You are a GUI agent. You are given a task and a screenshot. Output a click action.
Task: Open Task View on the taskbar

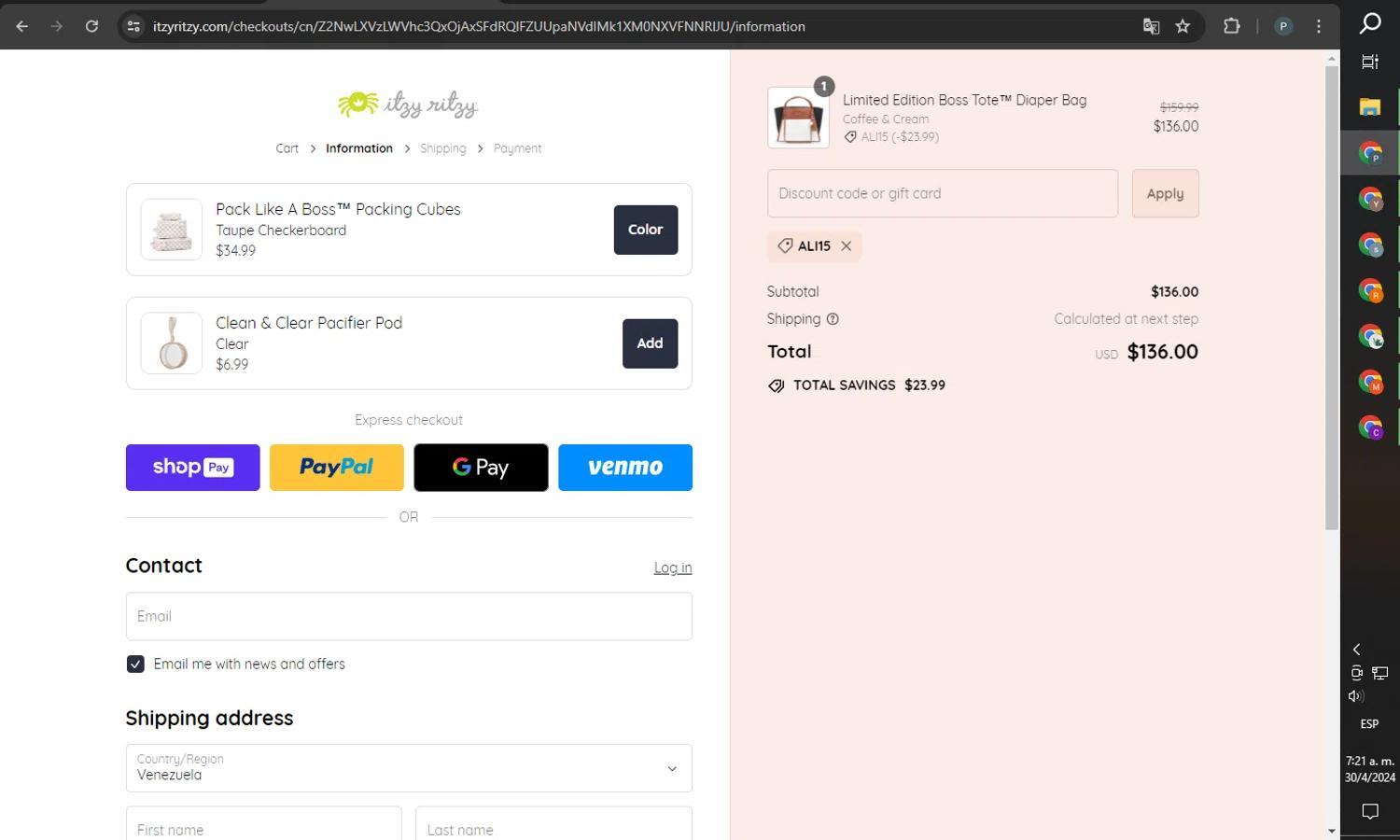1370,62
